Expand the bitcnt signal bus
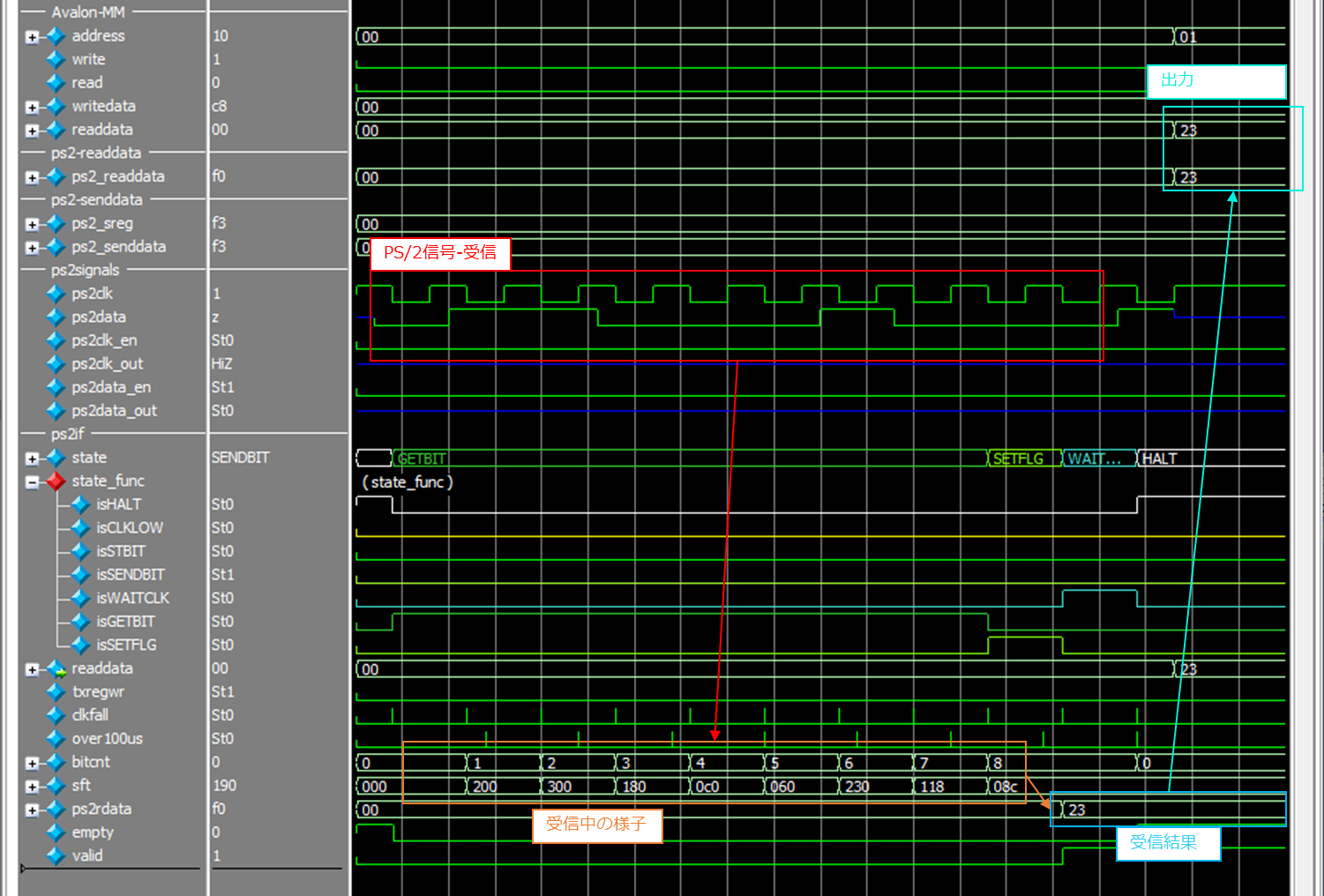This screenshot has height=896, width=1324. click(x=32, y=763)
